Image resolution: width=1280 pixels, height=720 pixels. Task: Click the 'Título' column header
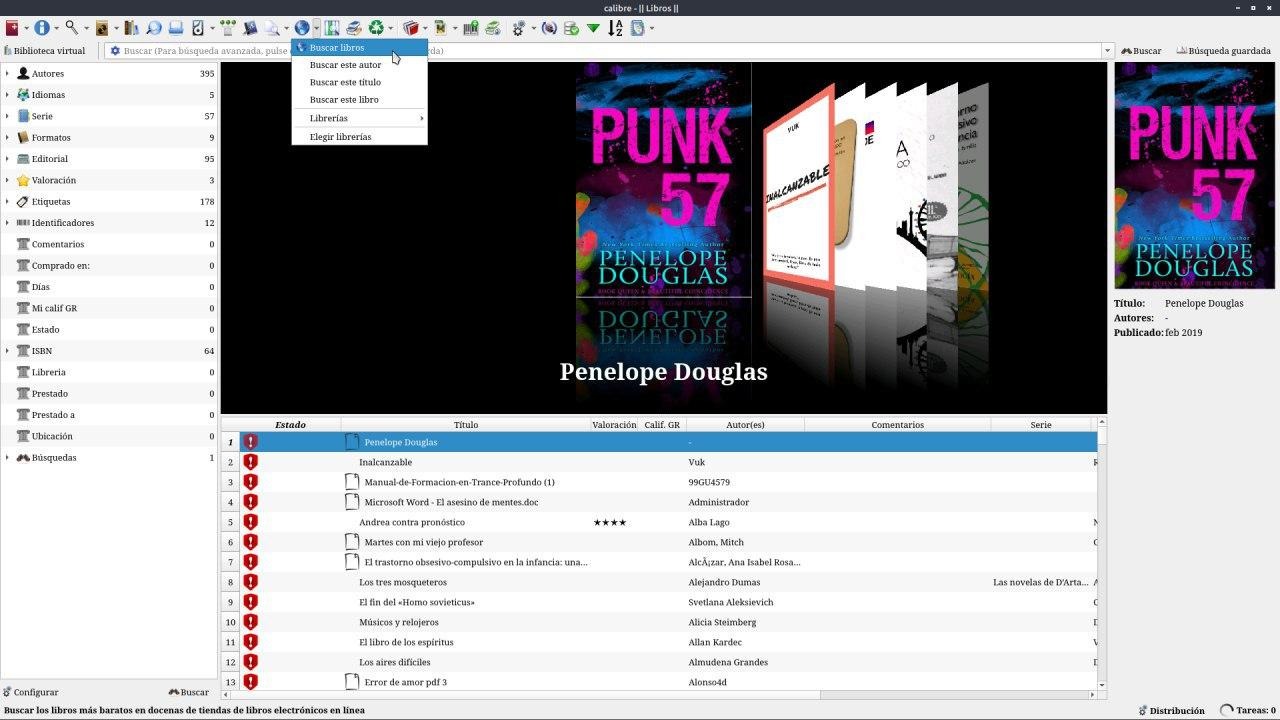pos(466,425)
